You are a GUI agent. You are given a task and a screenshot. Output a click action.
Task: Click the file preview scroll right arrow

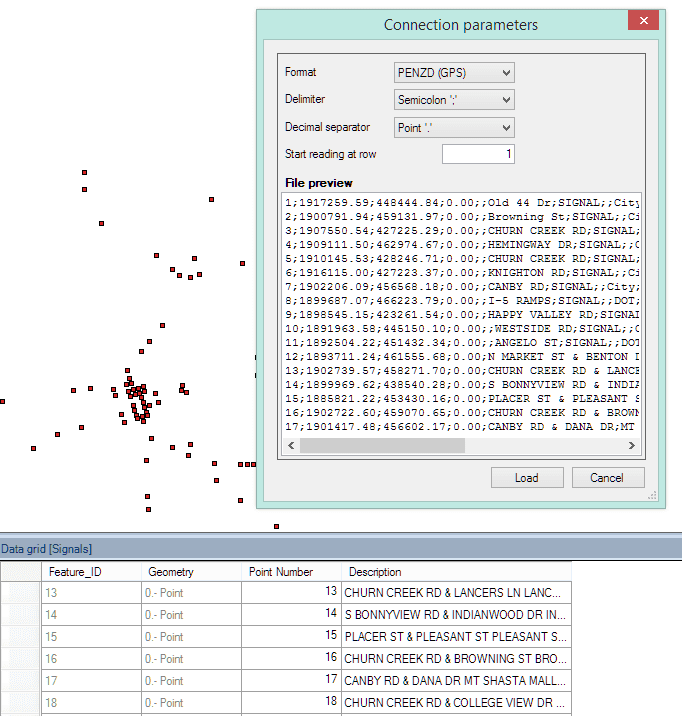[x=631, y=445]
